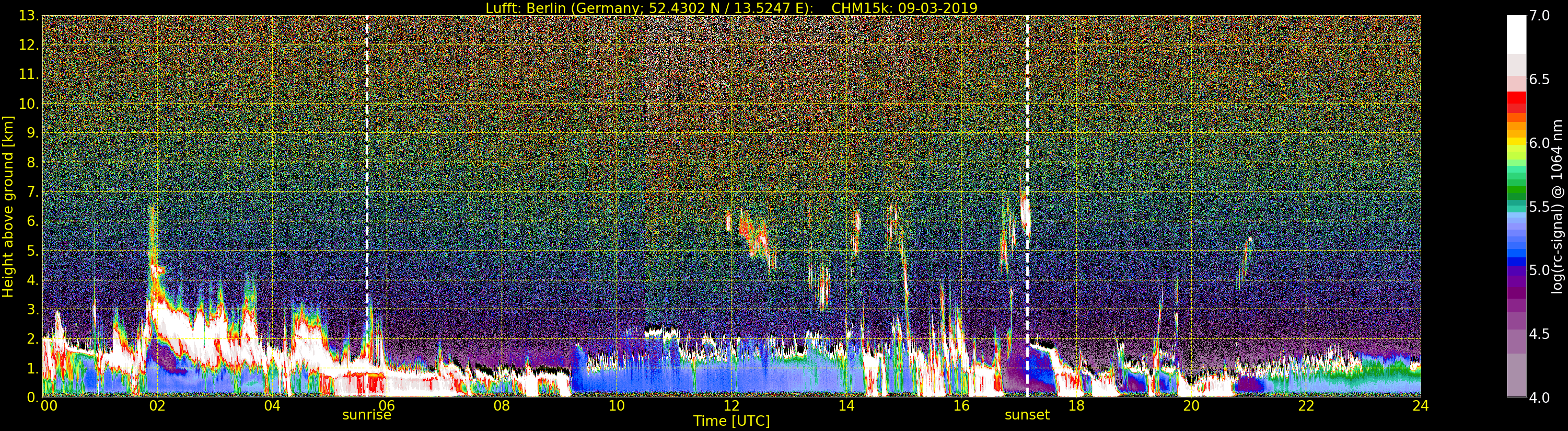This screenshot has width=1568, height=431.
Task: Click the '04' time axis tick label
Action: 272,405
